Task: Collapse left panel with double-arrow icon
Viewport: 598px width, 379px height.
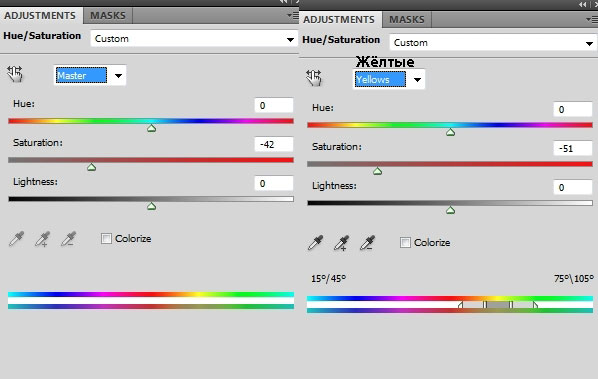Action: tap(284, 2)
